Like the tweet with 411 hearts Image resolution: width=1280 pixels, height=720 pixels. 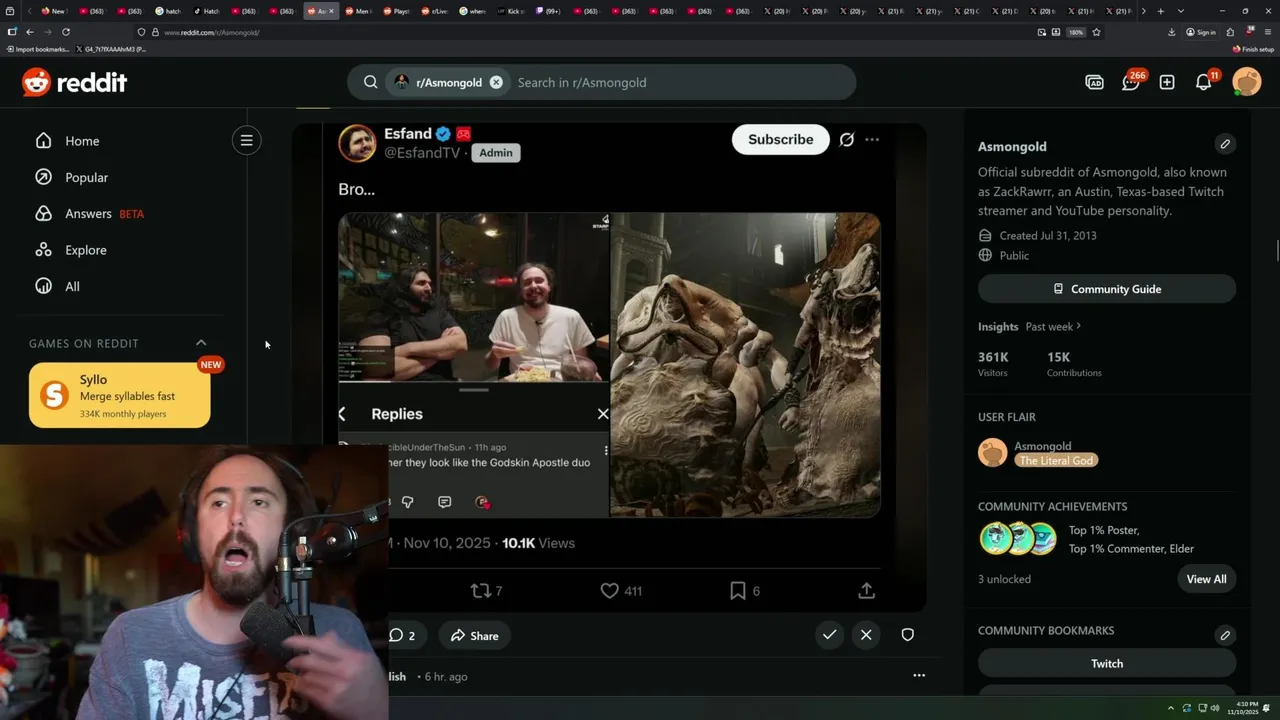[609, 591]
